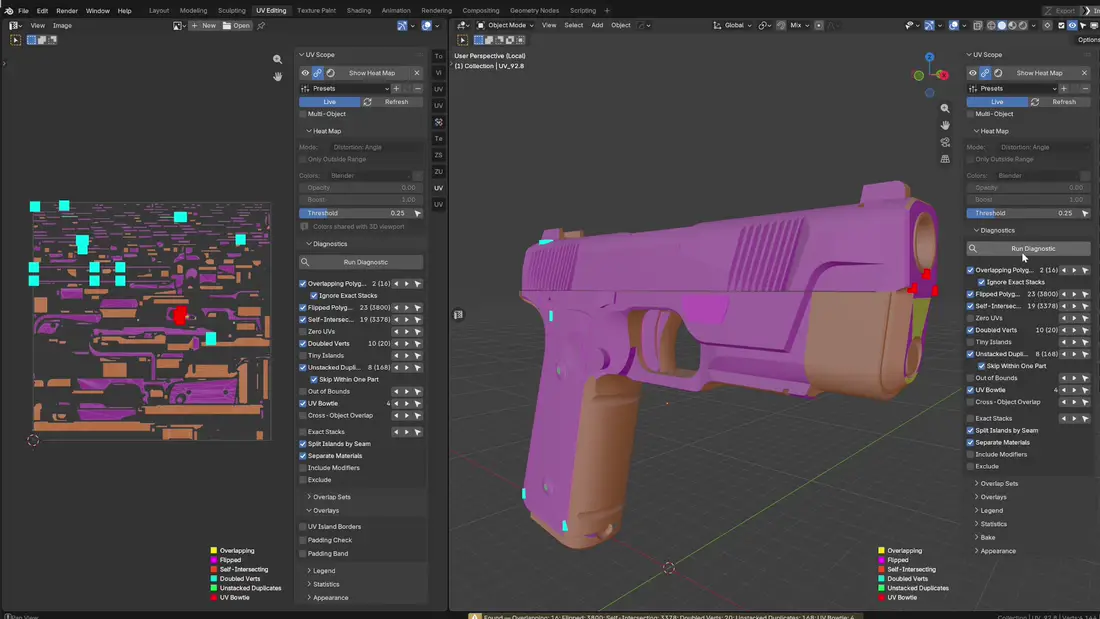Toggle Separate Materials in 3D viewport panel
Image resolution: width=1100 pixels, height=619 pixels.
click(970, 443)
